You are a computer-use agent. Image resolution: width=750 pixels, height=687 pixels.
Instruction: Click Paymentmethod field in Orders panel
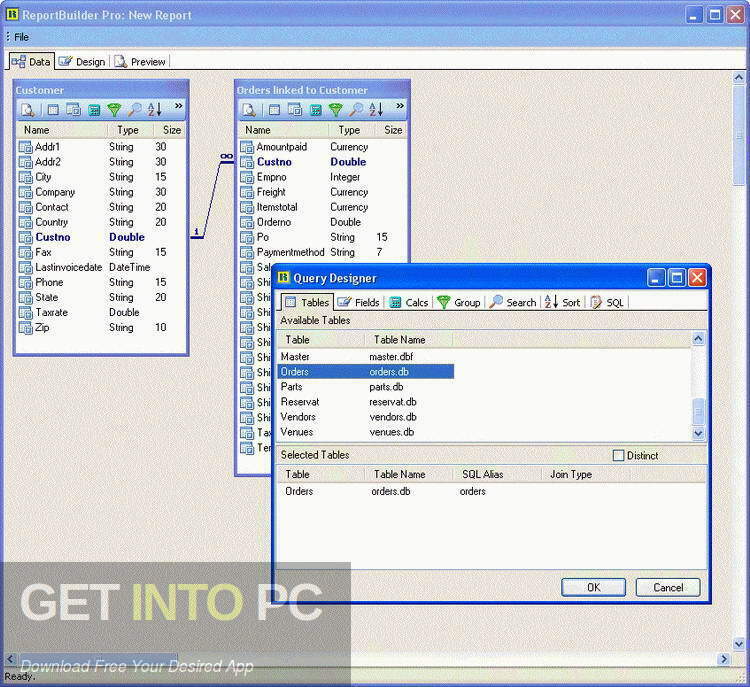pyautogui.click(x=290, y=252)
